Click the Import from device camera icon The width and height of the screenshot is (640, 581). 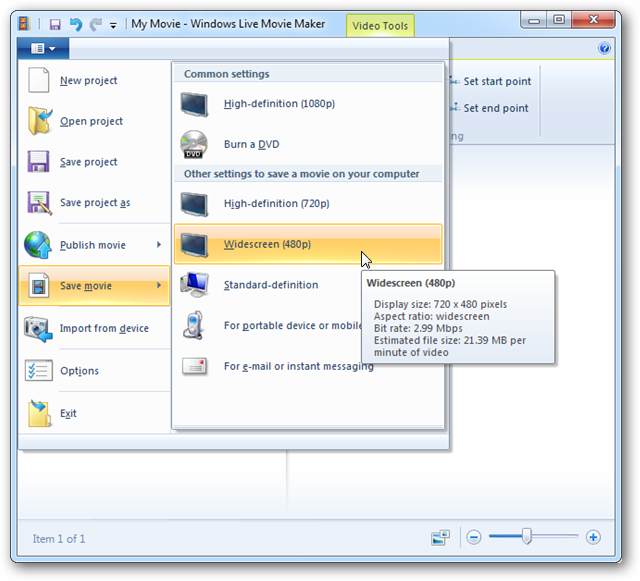point(39,328)
